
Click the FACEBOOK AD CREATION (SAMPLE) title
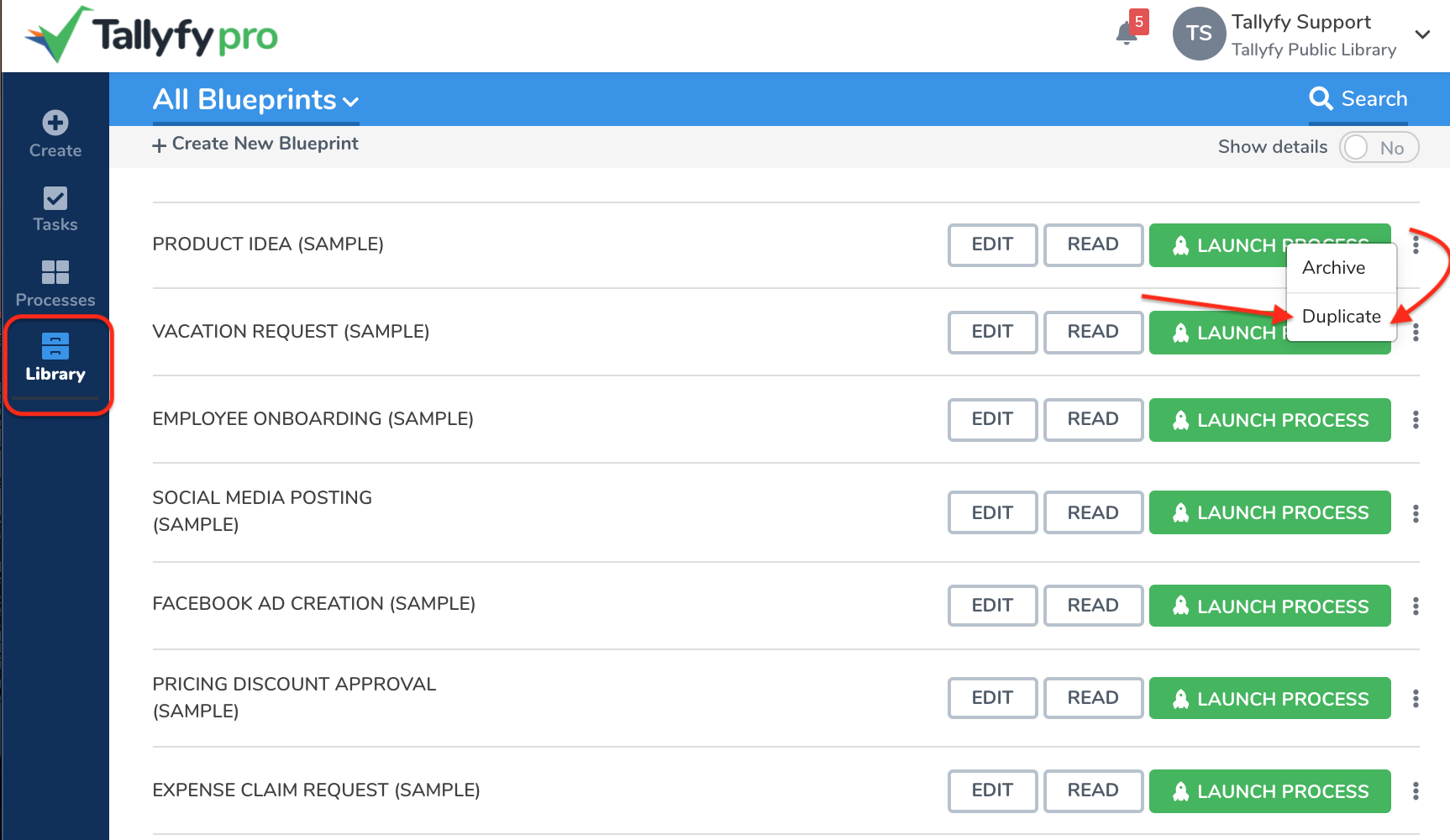[x=313, y=604]
